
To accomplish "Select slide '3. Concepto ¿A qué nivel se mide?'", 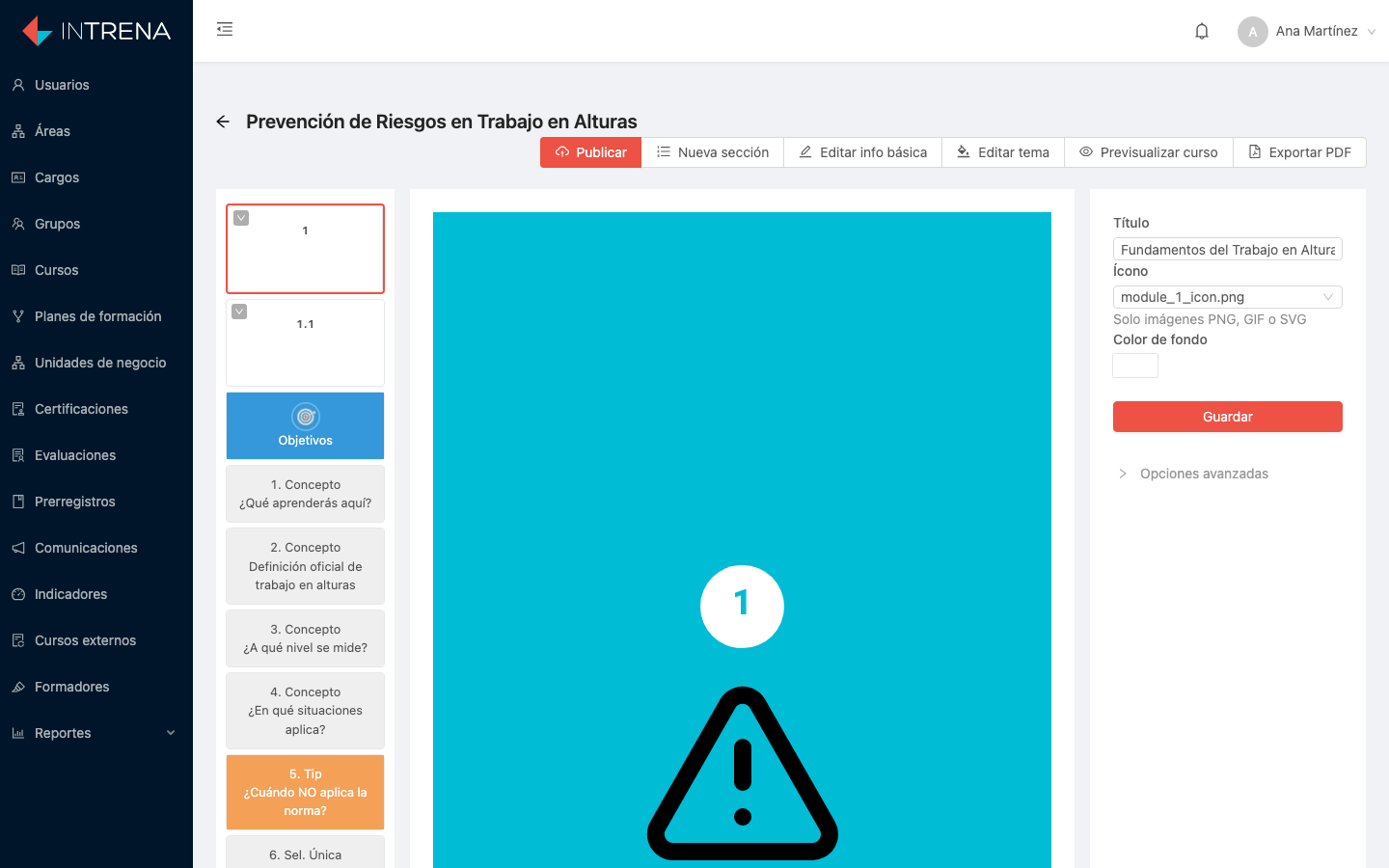I will [305, 638].
